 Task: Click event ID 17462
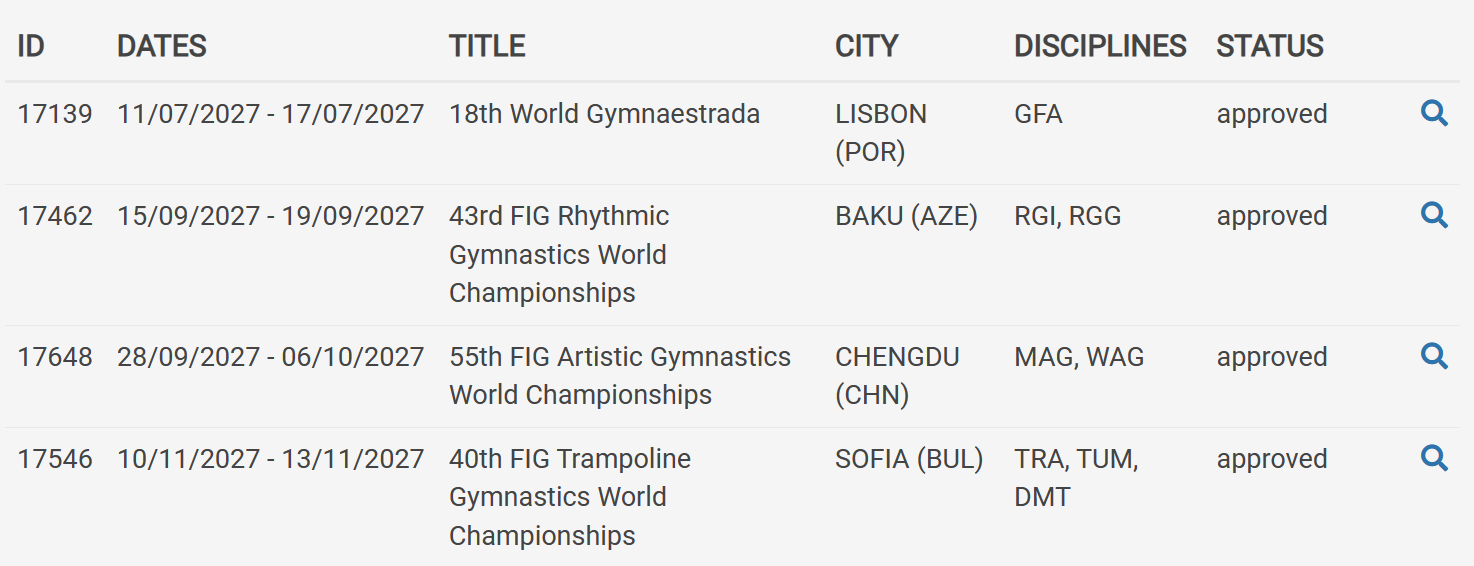click(x=55, y=216)
